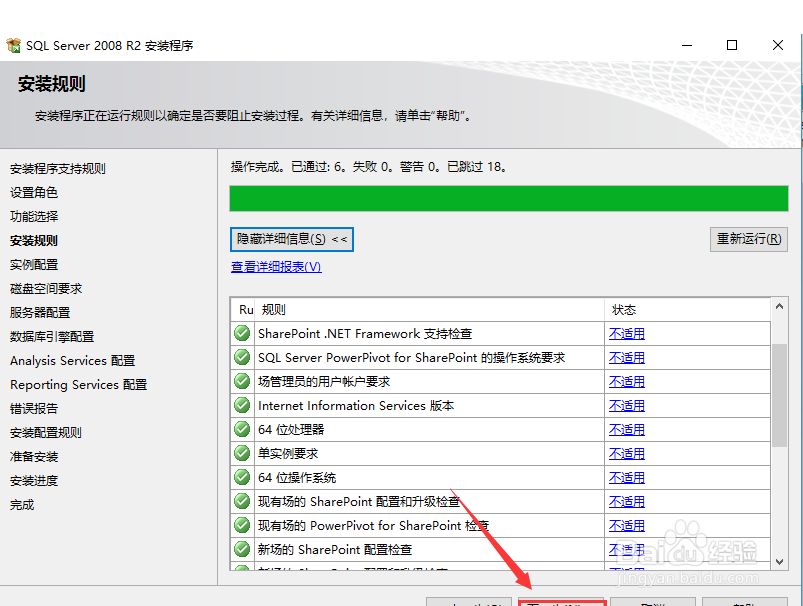This screenshot has width=803, height=606.
Task: Click the SQL Server setup icon in title bar
Action: coord(13,46)
